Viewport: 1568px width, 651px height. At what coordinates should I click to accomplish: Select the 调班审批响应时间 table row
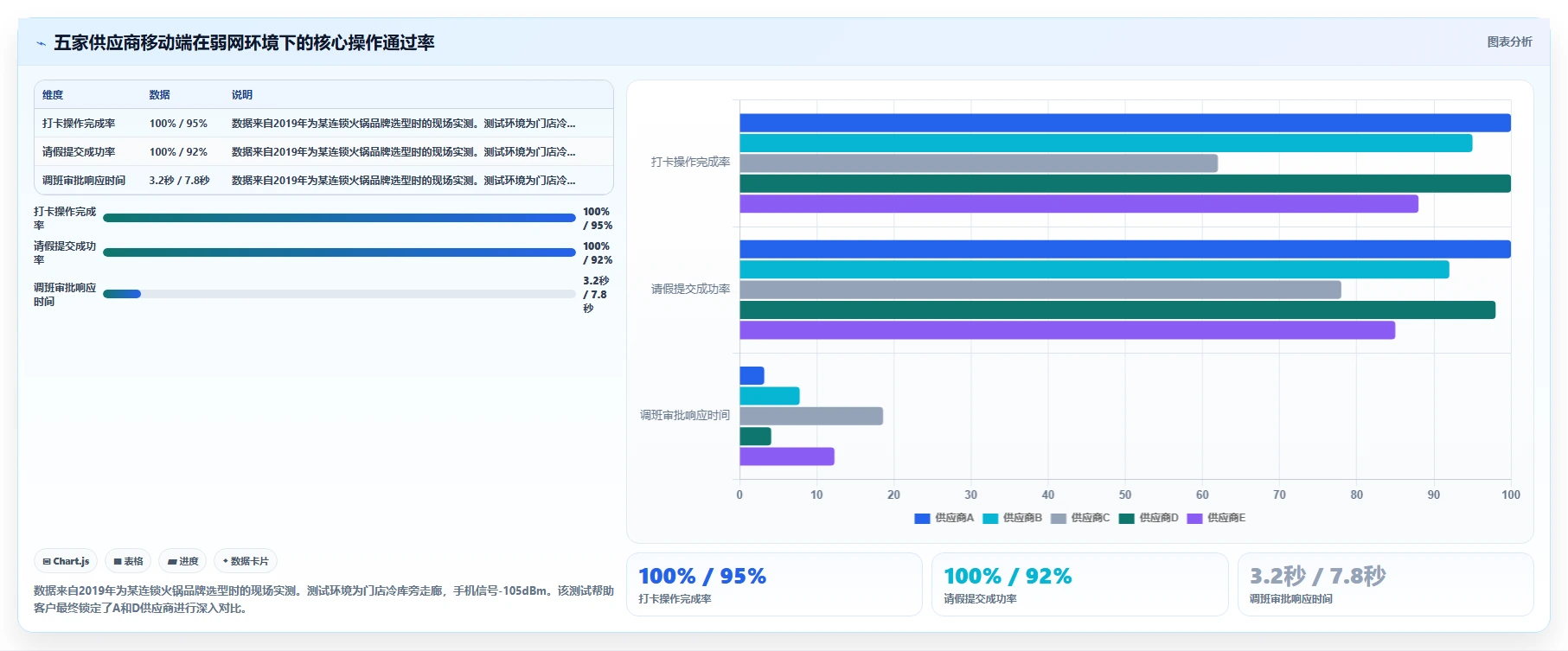click(323, 181)
